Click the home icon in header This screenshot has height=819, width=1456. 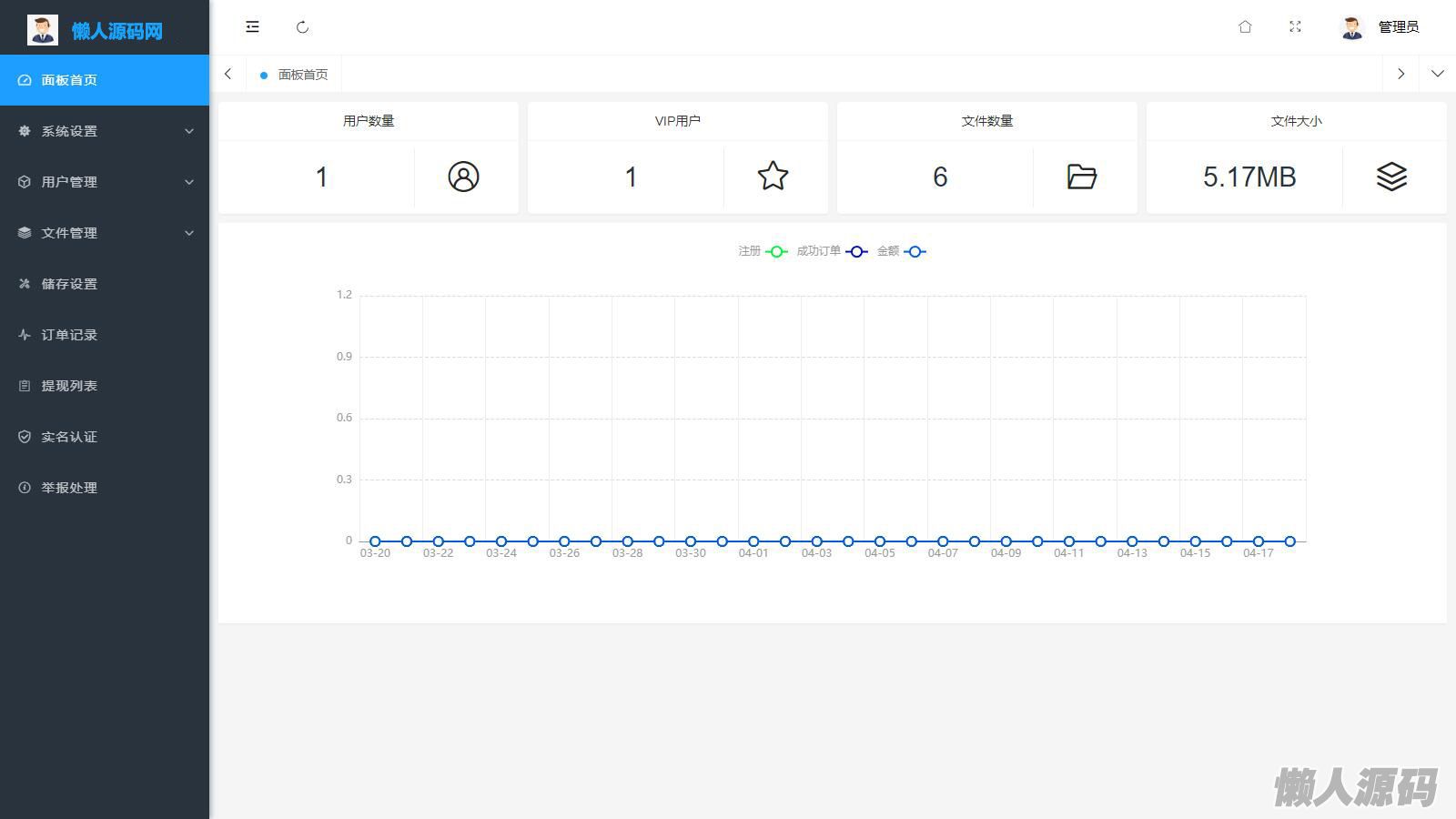tap(1245, 27)
